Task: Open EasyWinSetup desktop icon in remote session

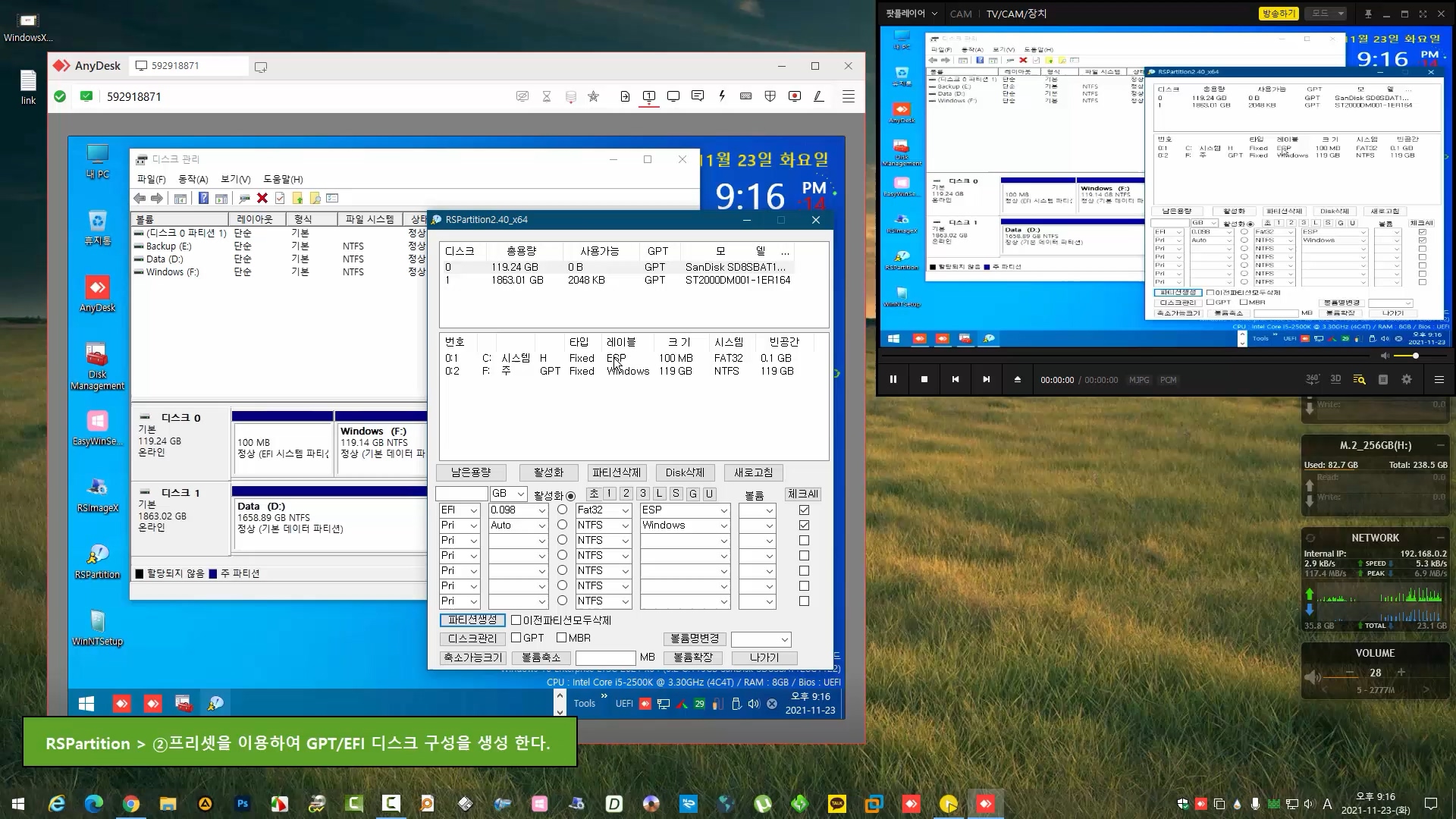Action: [97, 428]
